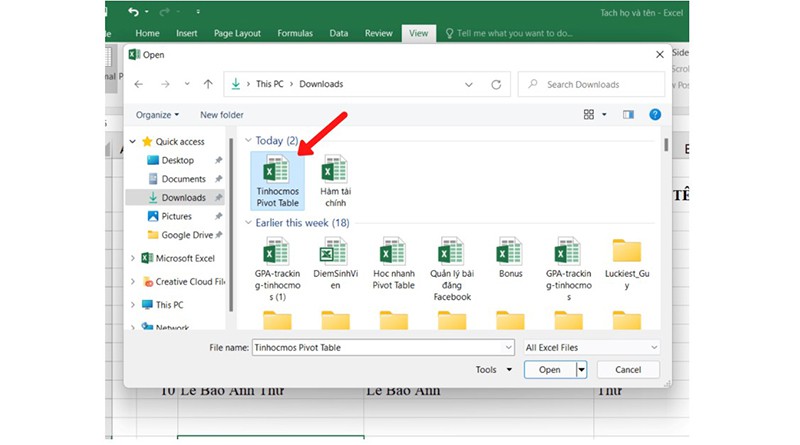
Task: Switch to the Review ribbon tab
Action: [379, 33]
